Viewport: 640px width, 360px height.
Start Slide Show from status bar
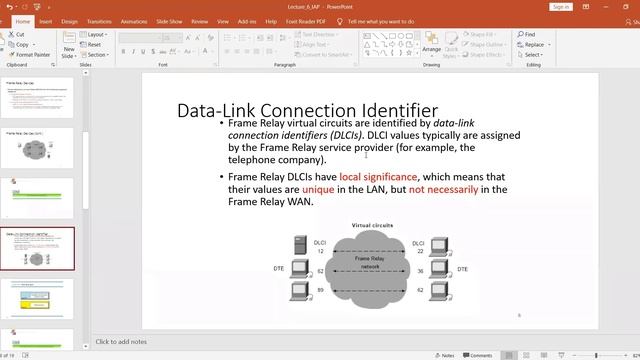561,356
